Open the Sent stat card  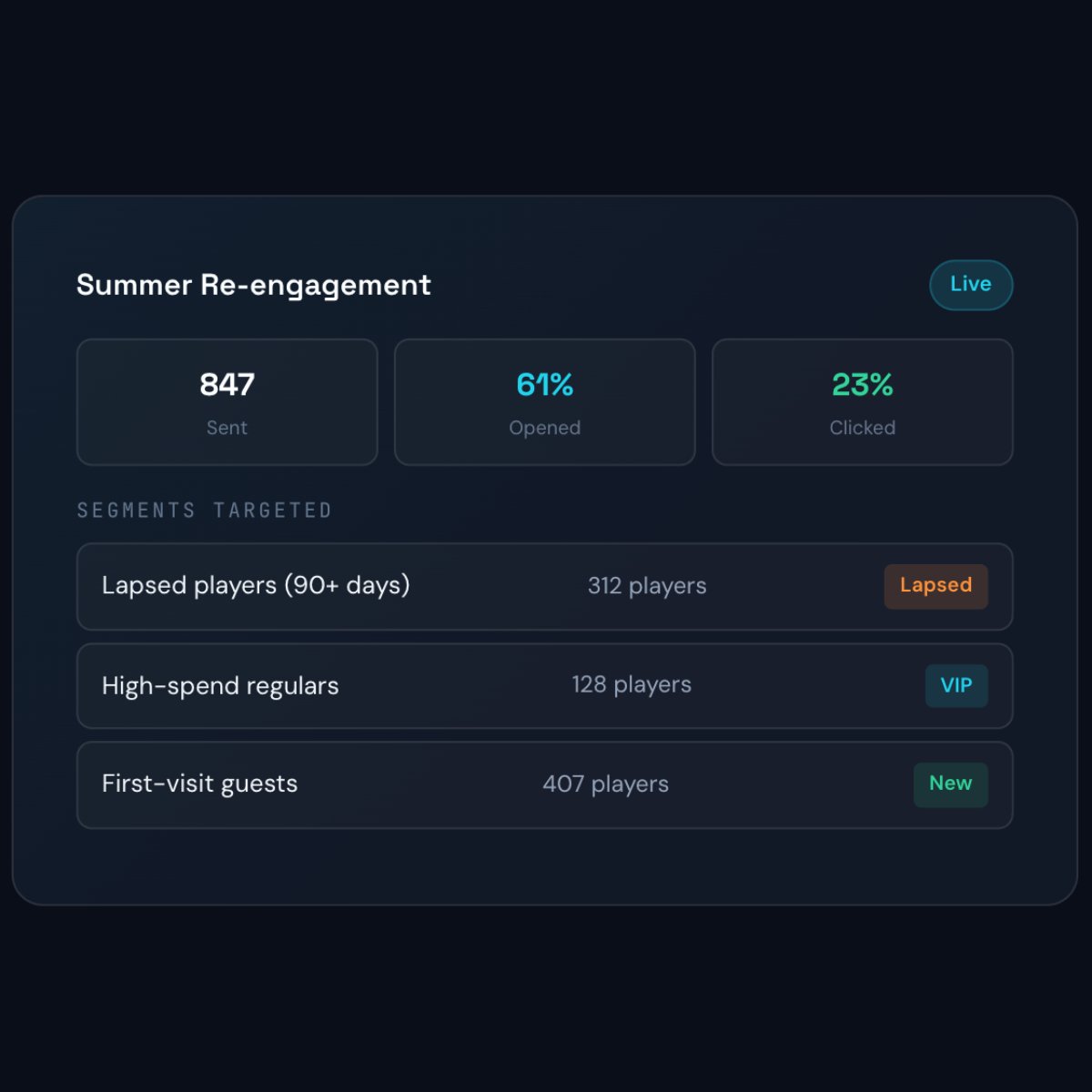click(x=227, y=402)
